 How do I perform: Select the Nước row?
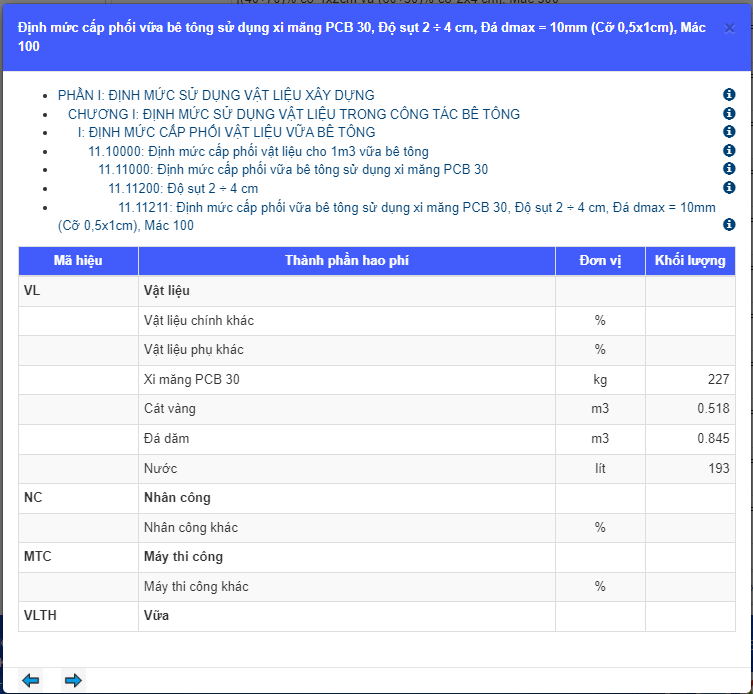[x=377, y=469]
